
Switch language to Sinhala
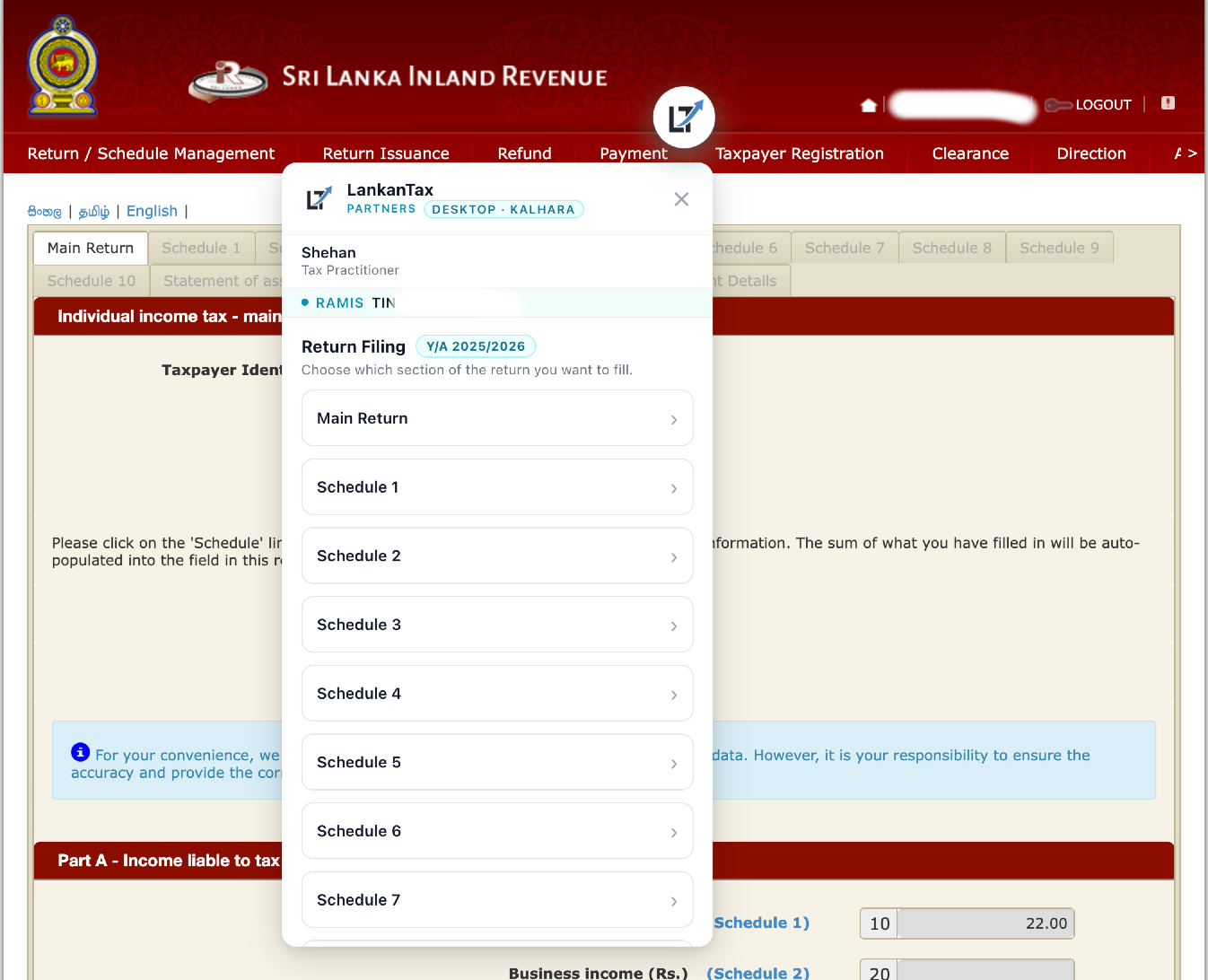pyautogui.click(x=45, y=212)
